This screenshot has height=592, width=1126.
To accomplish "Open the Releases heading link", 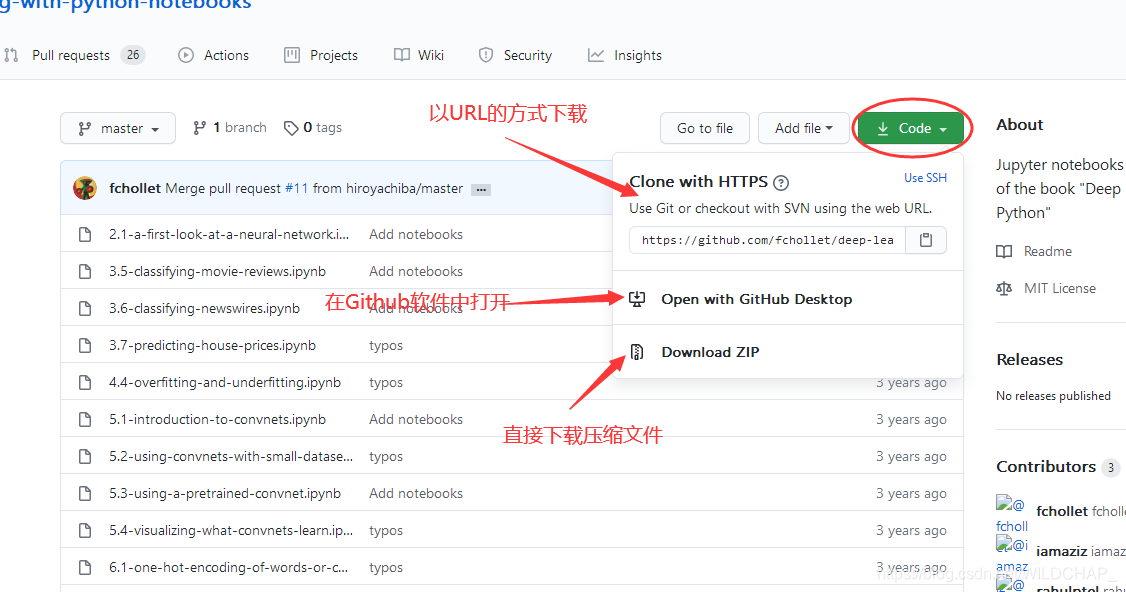I will pyautogui.click(x=1029, y=360).
